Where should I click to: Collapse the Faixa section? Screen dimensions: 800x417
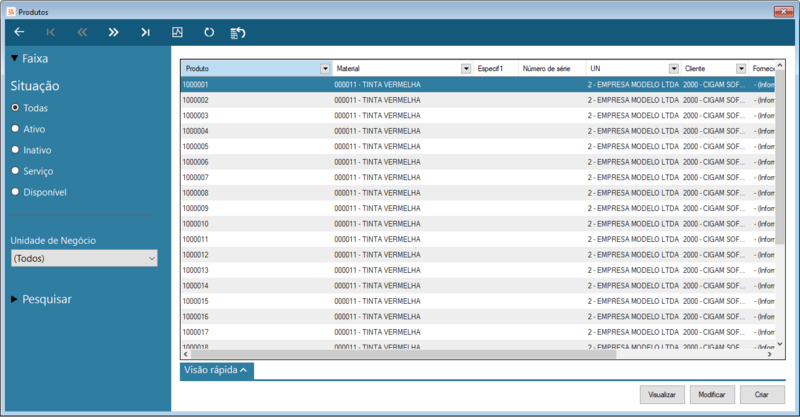click(x=14, y=58)
